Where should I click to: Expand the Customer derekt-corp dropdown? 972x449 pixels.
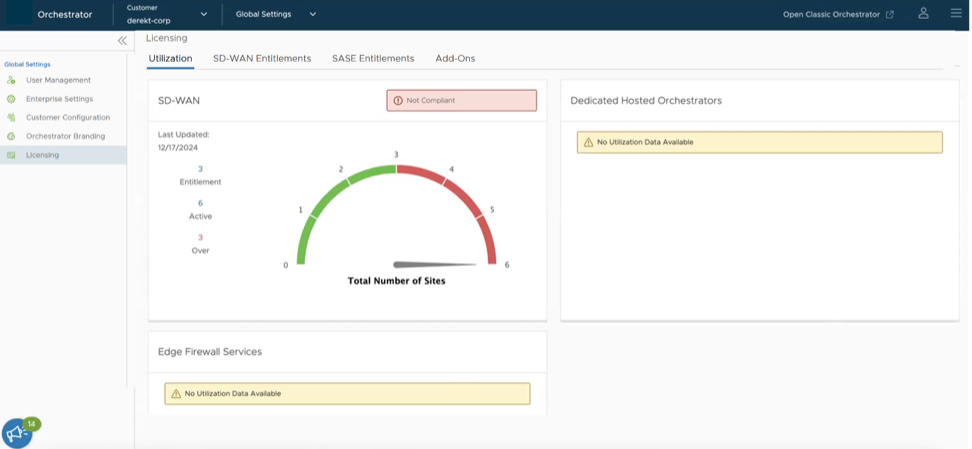[x=204, y=14]
